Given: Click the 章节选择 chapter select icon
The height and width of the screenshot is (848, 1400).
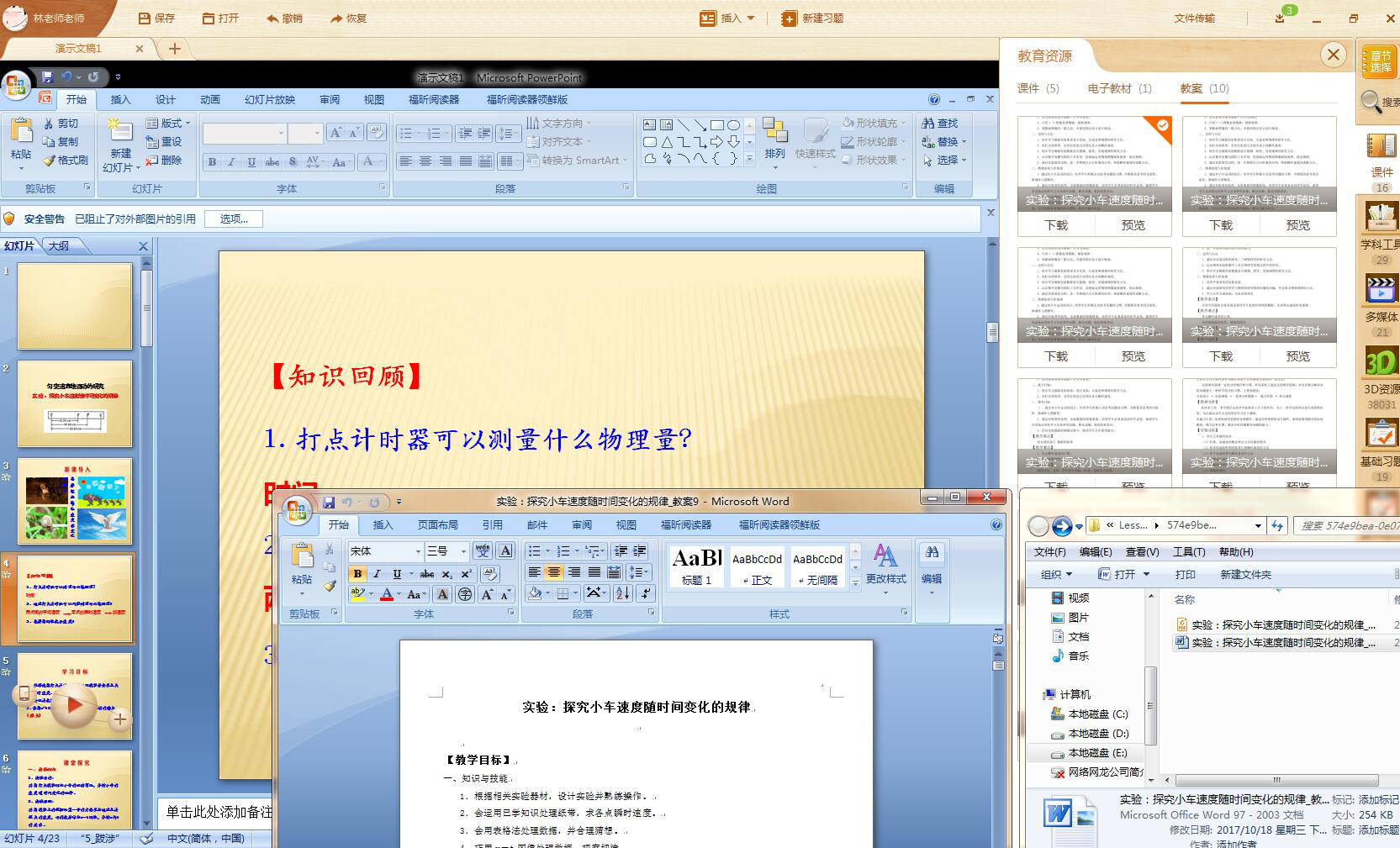Looking at the screenshot, I should 1380,61.
